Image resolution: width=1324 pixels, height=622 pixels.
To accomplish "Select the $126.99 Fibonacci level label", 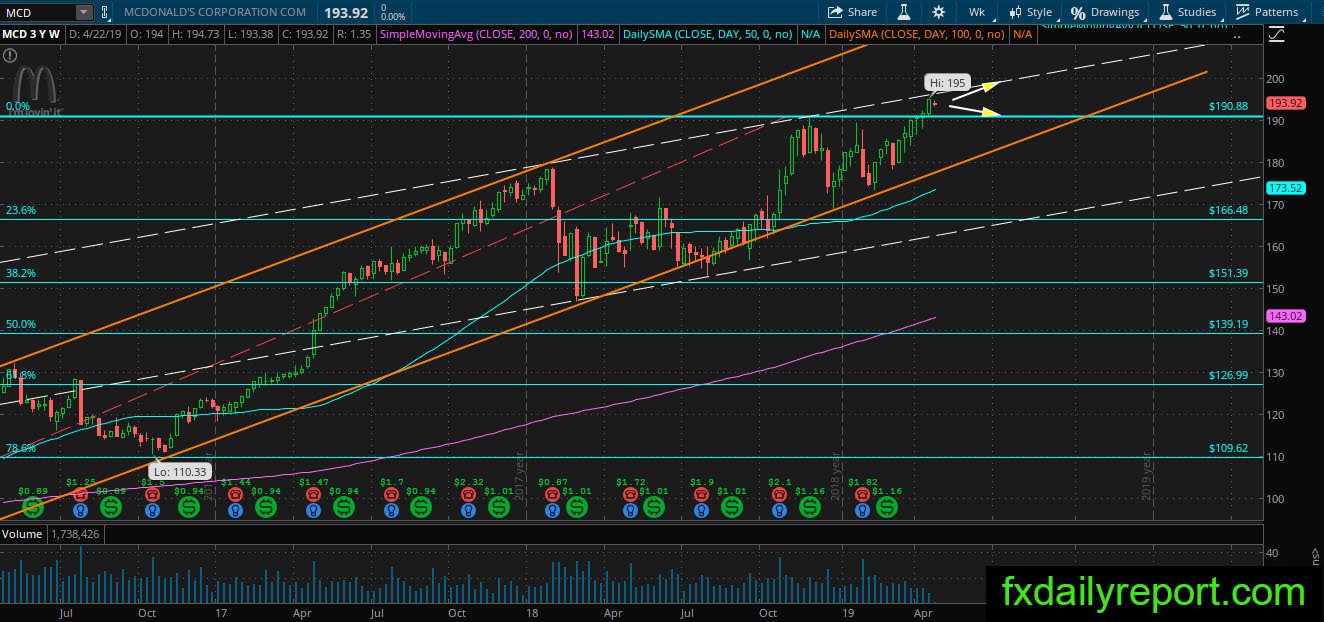I will [x=1228, y=376].
